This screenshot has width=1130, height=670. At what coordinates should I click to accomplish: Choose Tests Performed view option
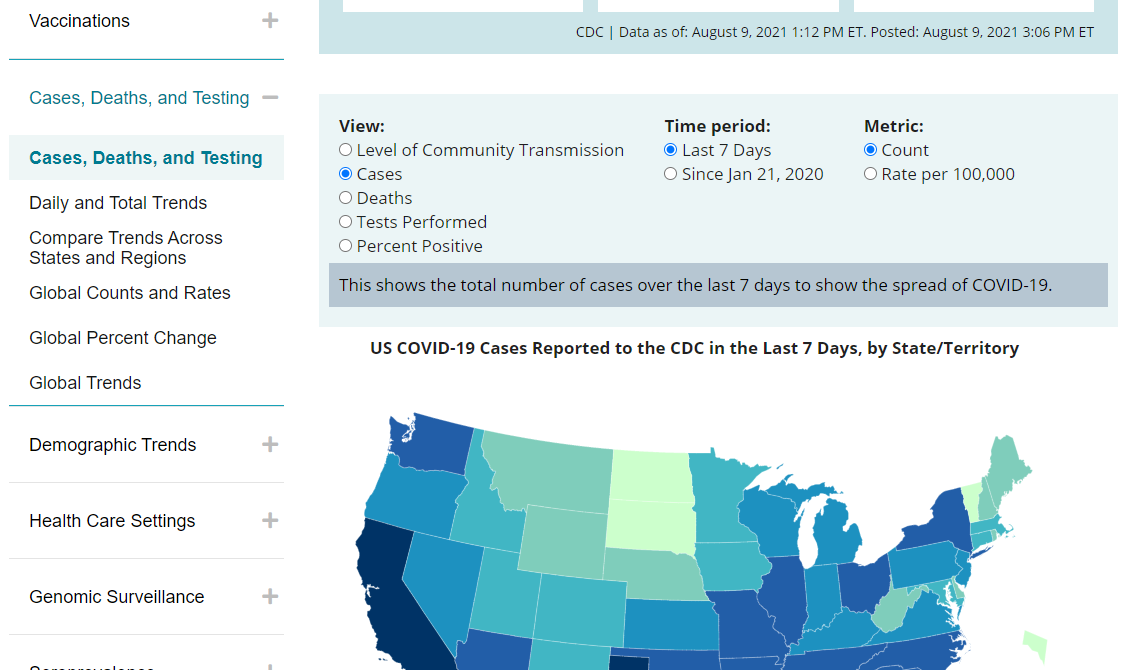click(x=346, y=222)
